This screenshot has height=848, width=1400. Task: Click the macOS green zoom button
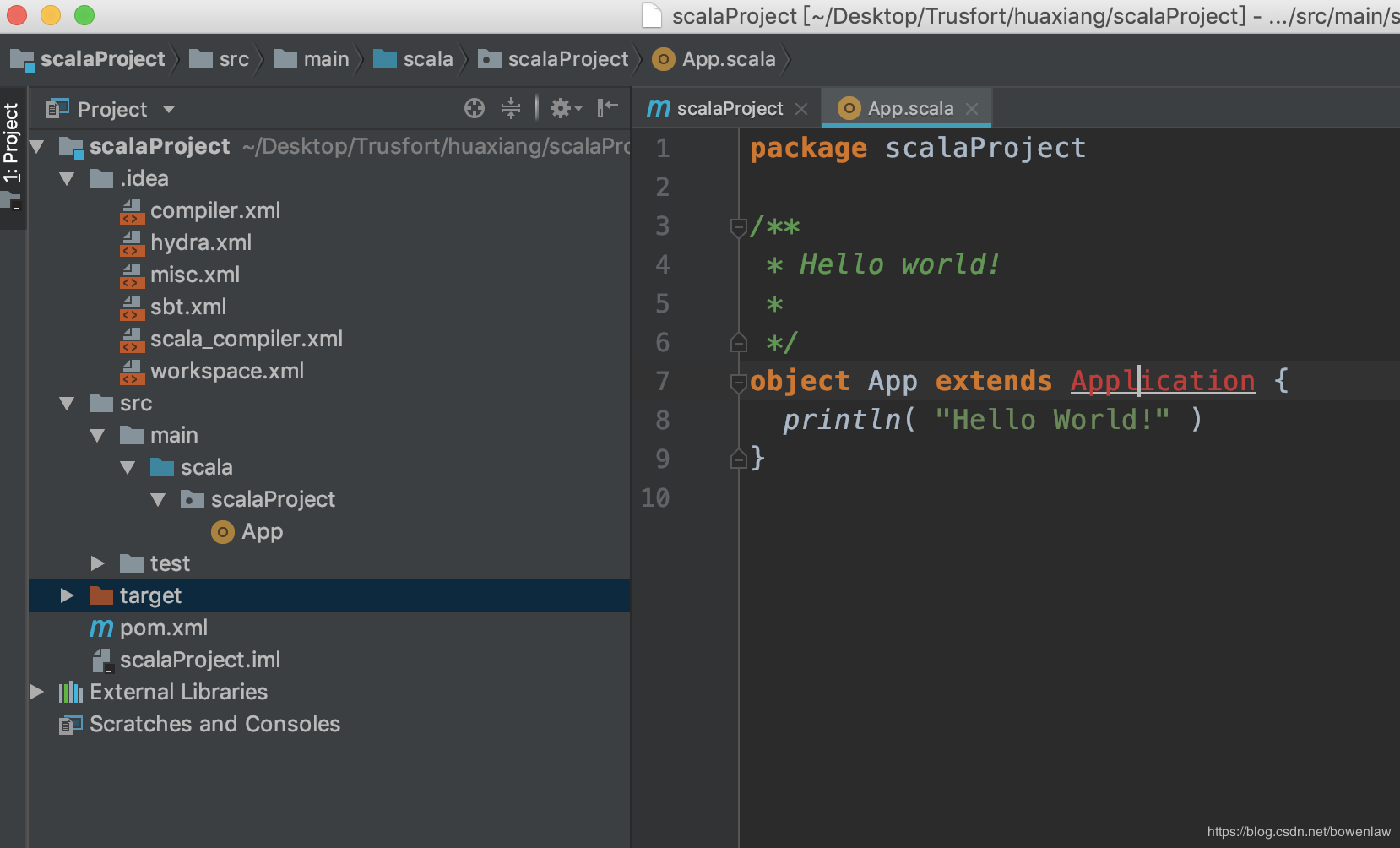coord(84,14)
